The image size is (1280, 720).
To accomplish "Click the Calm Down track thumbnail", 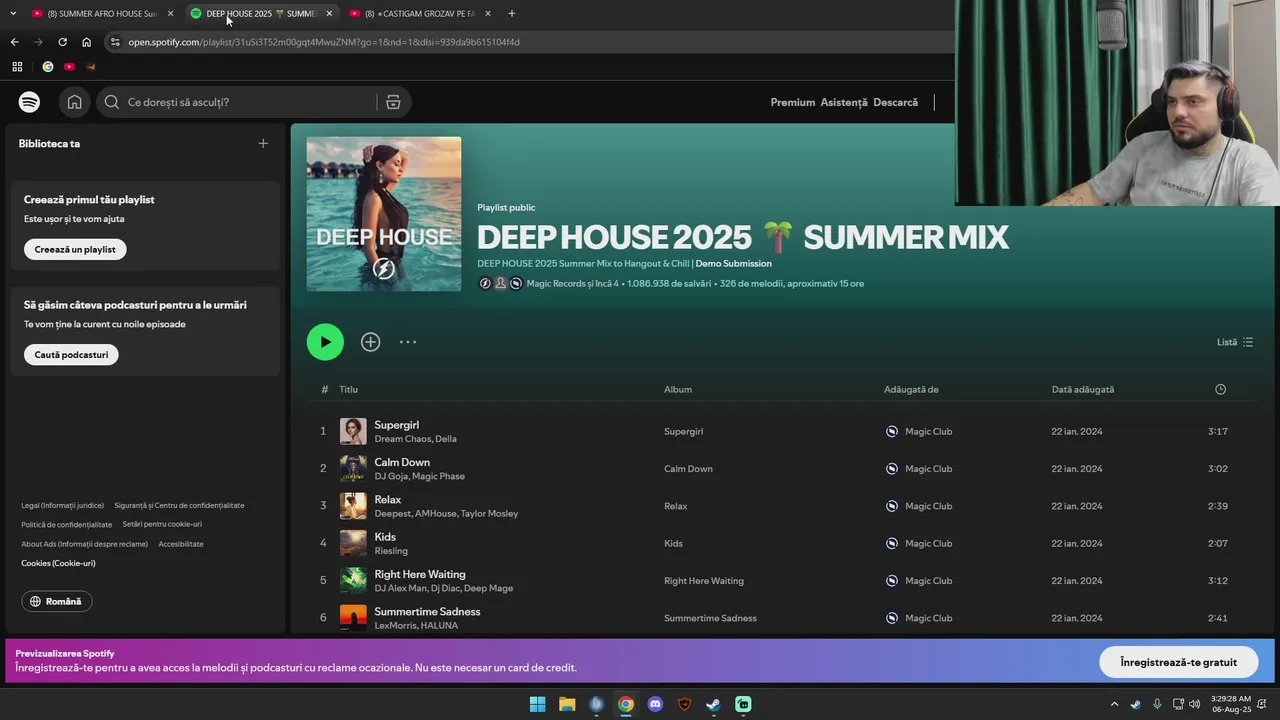I will (x=353, y=468).
